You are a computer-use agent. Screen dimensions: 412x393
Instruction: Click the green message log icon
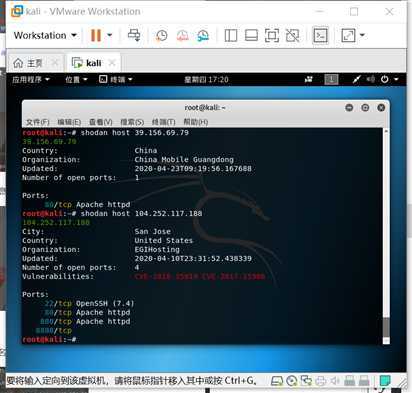click(x=385, y=380)
